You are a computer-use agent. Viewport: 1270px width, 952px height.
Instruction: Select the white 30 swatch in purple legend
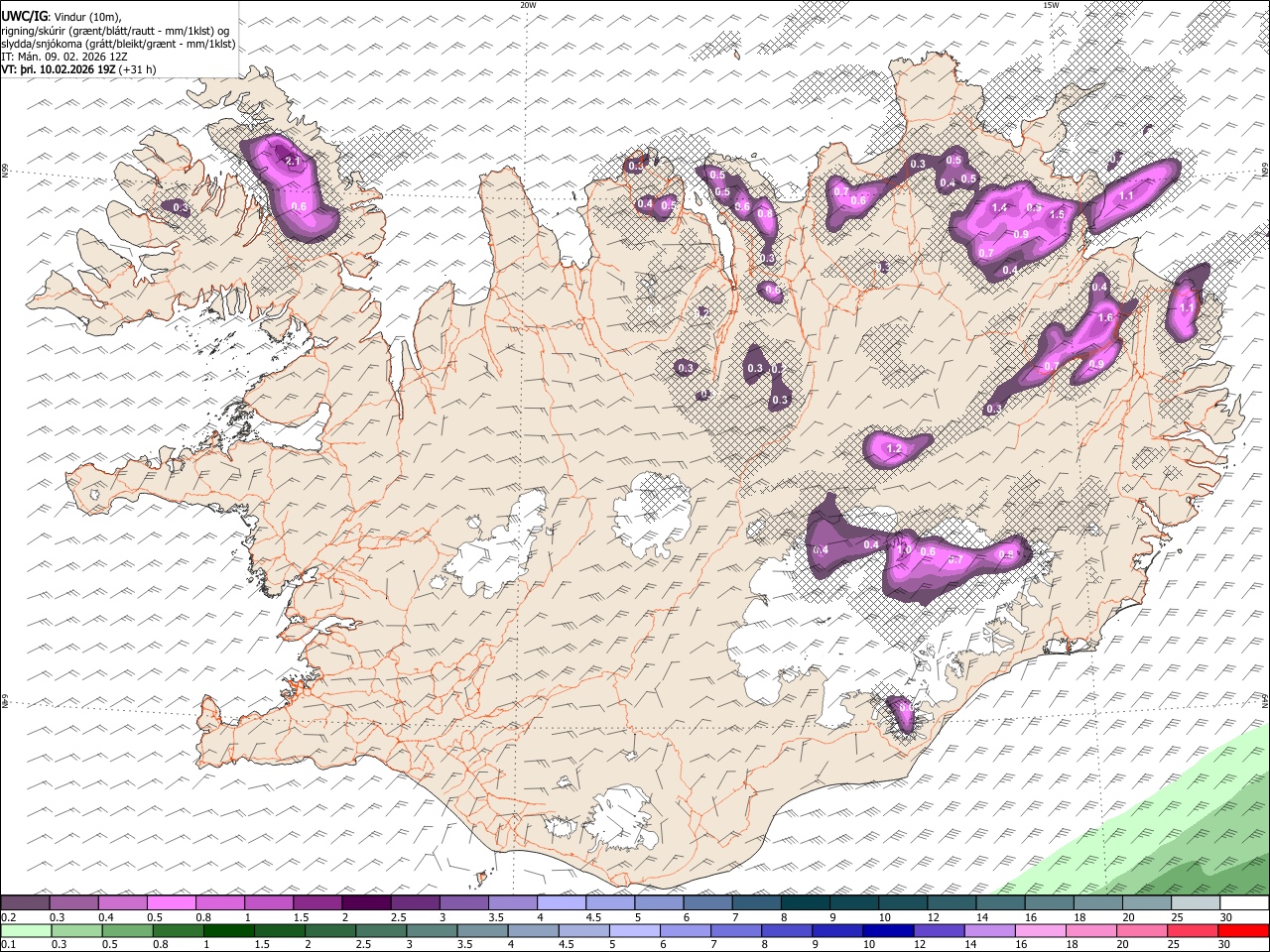1245,902
